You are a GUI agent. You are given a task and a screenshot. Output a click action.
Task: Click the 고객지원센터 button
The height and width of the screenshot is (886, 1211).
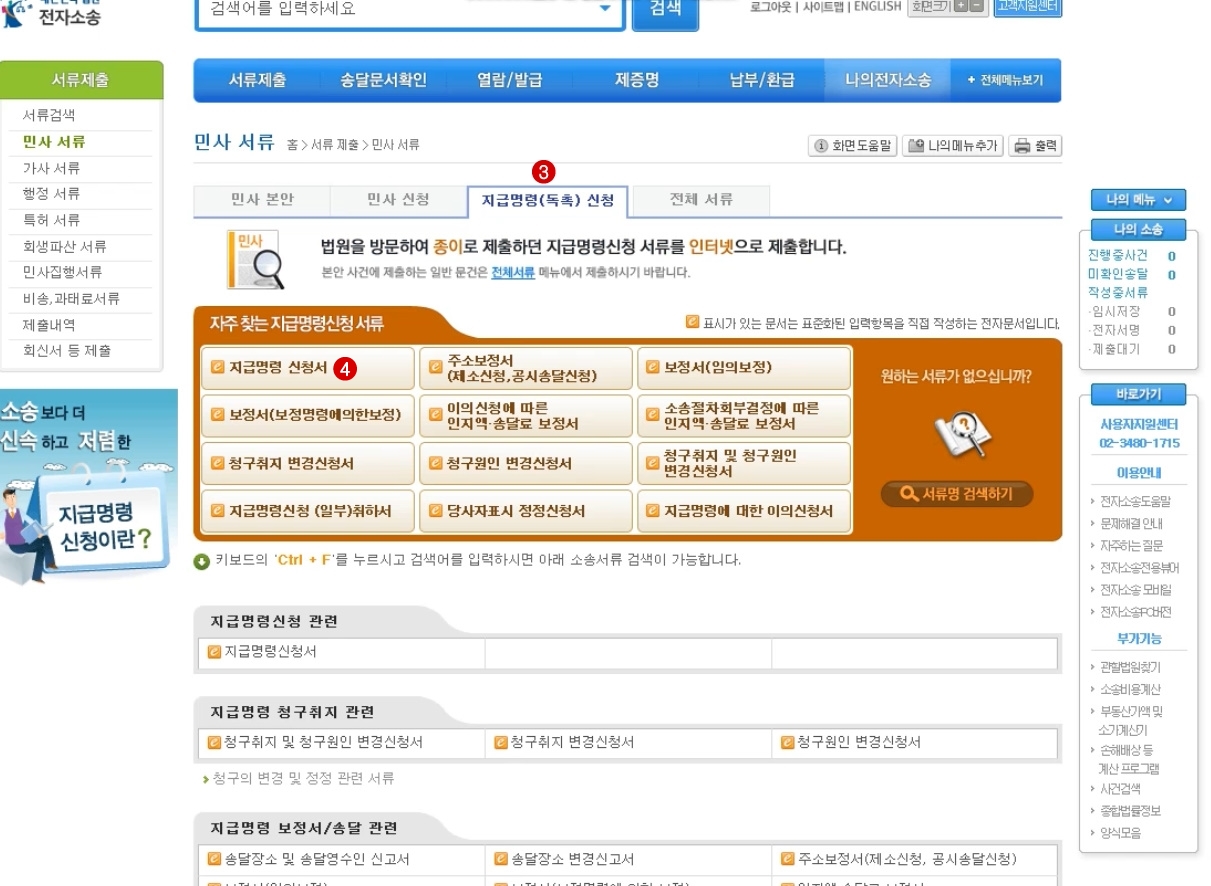(1028, 7)
